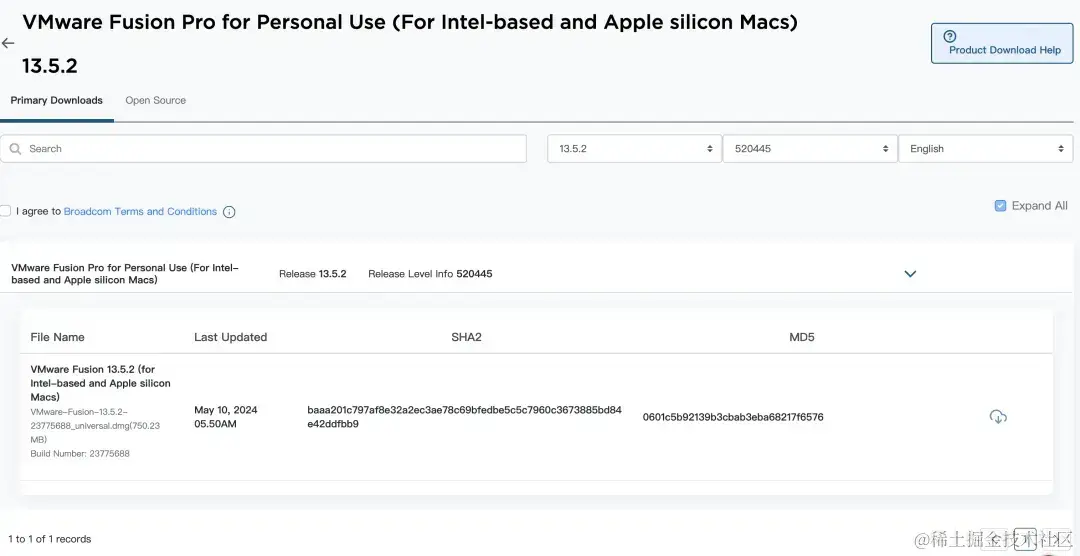Click the info icon beside Terms and Conditions

[229, 212]
